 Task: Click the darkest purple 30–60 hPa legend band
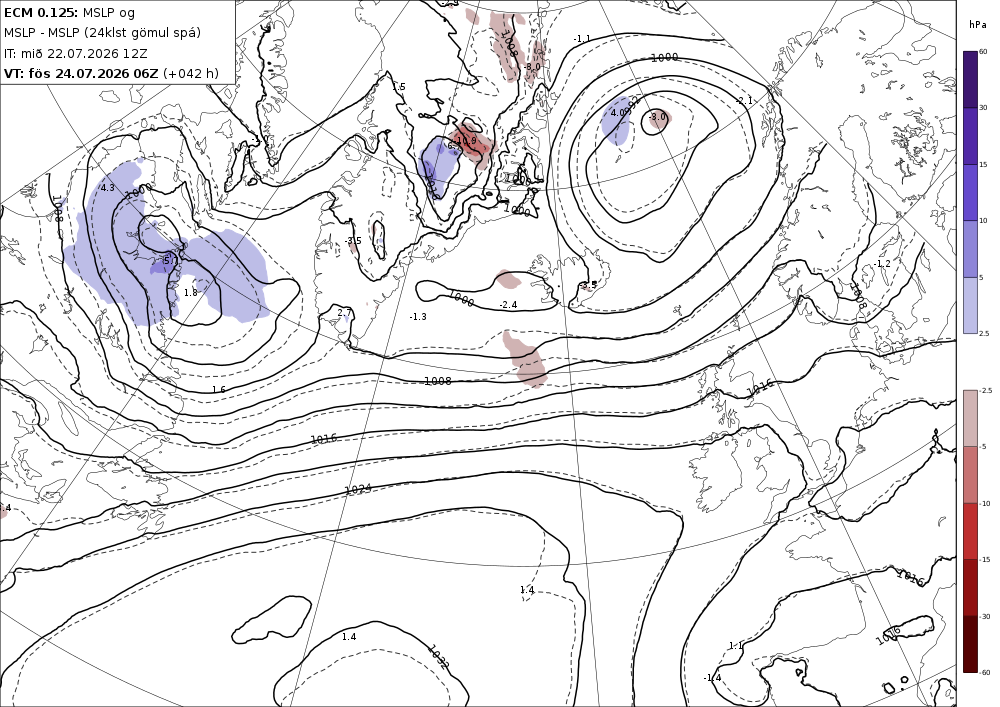coord(970,79)
